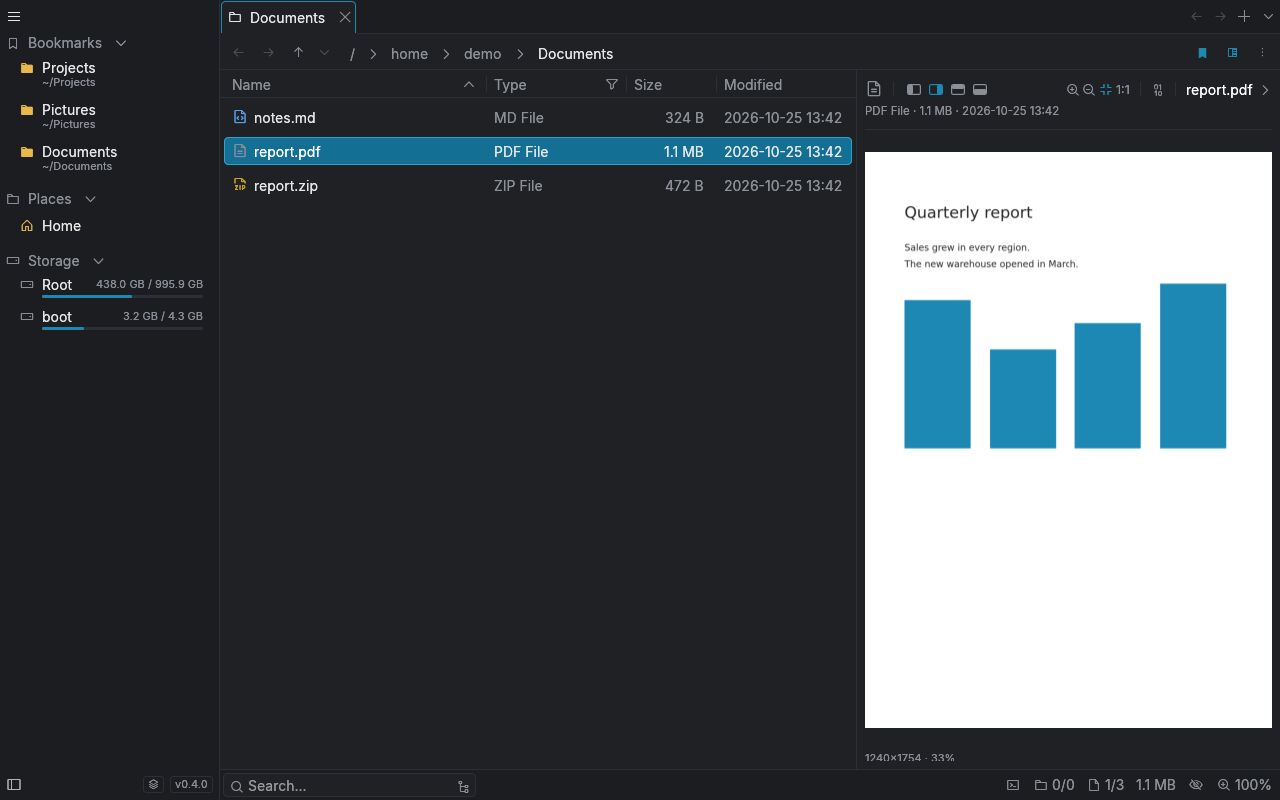The width and height of the screenshot is (1280, 800).
Task: Go up to the parent directory
Action: (x=298, y=53)
